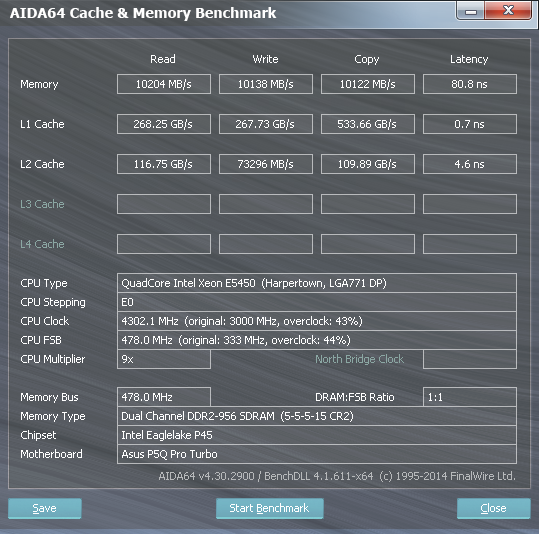Click the Save button
Viewport: 539px width, 534px height.
pyautogui.click(x=45, y=508)
